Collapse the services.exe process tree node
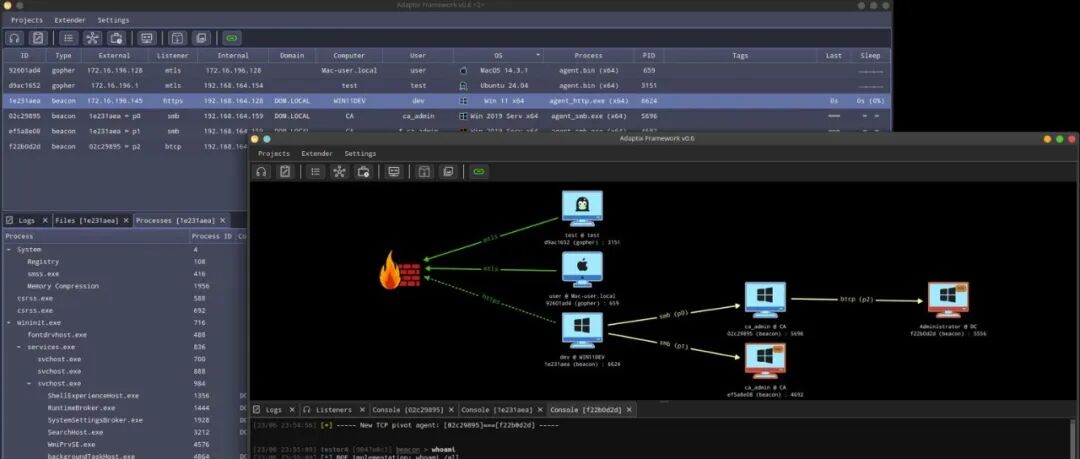Viewport: 1080px width, 459px height. pyautogui.click(x=19, y=347)
